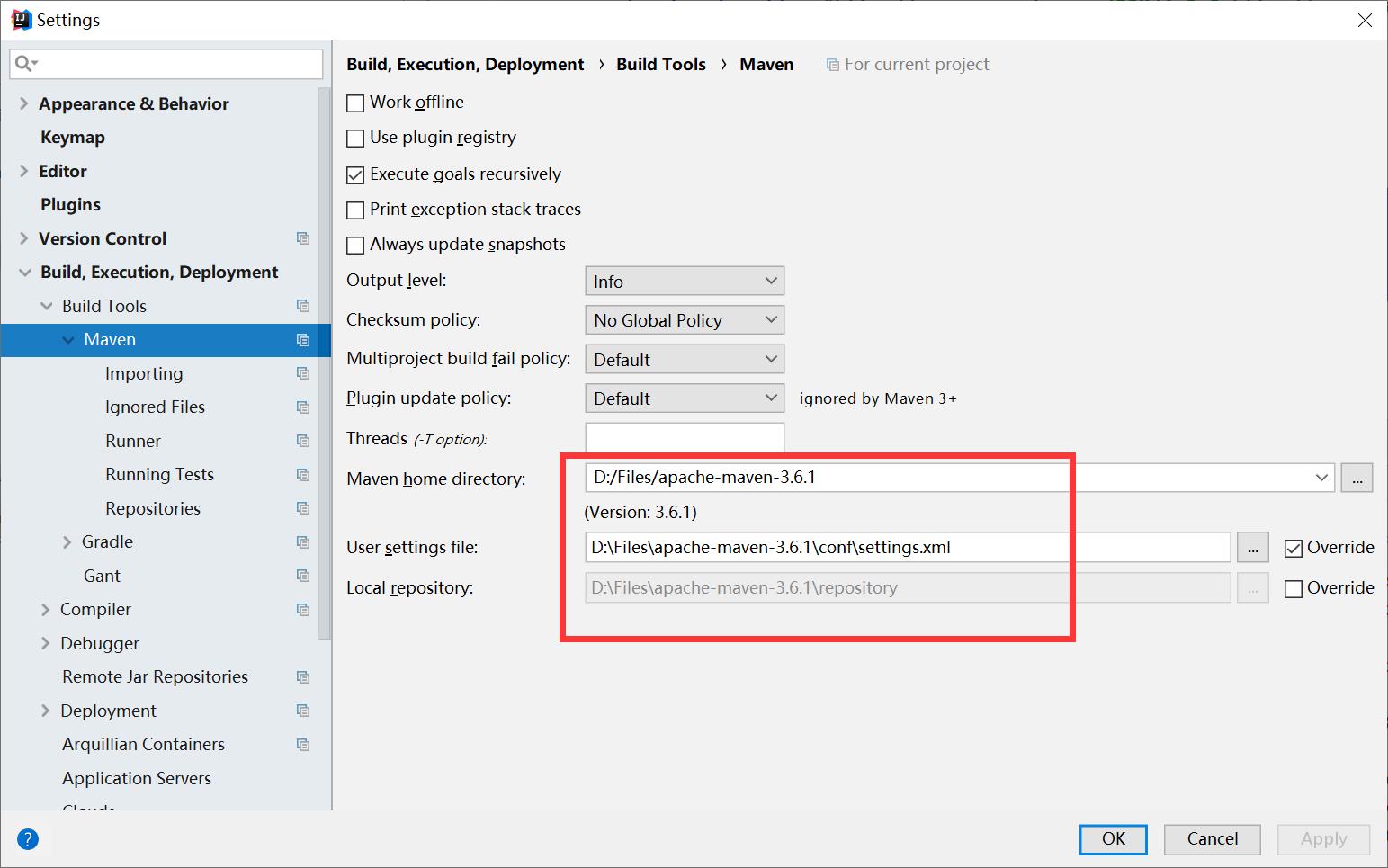Viewport: 1388px width, 868px height.
Task: Expand the Version Control section
Action: pyautogui.click(x=24, y=238)
